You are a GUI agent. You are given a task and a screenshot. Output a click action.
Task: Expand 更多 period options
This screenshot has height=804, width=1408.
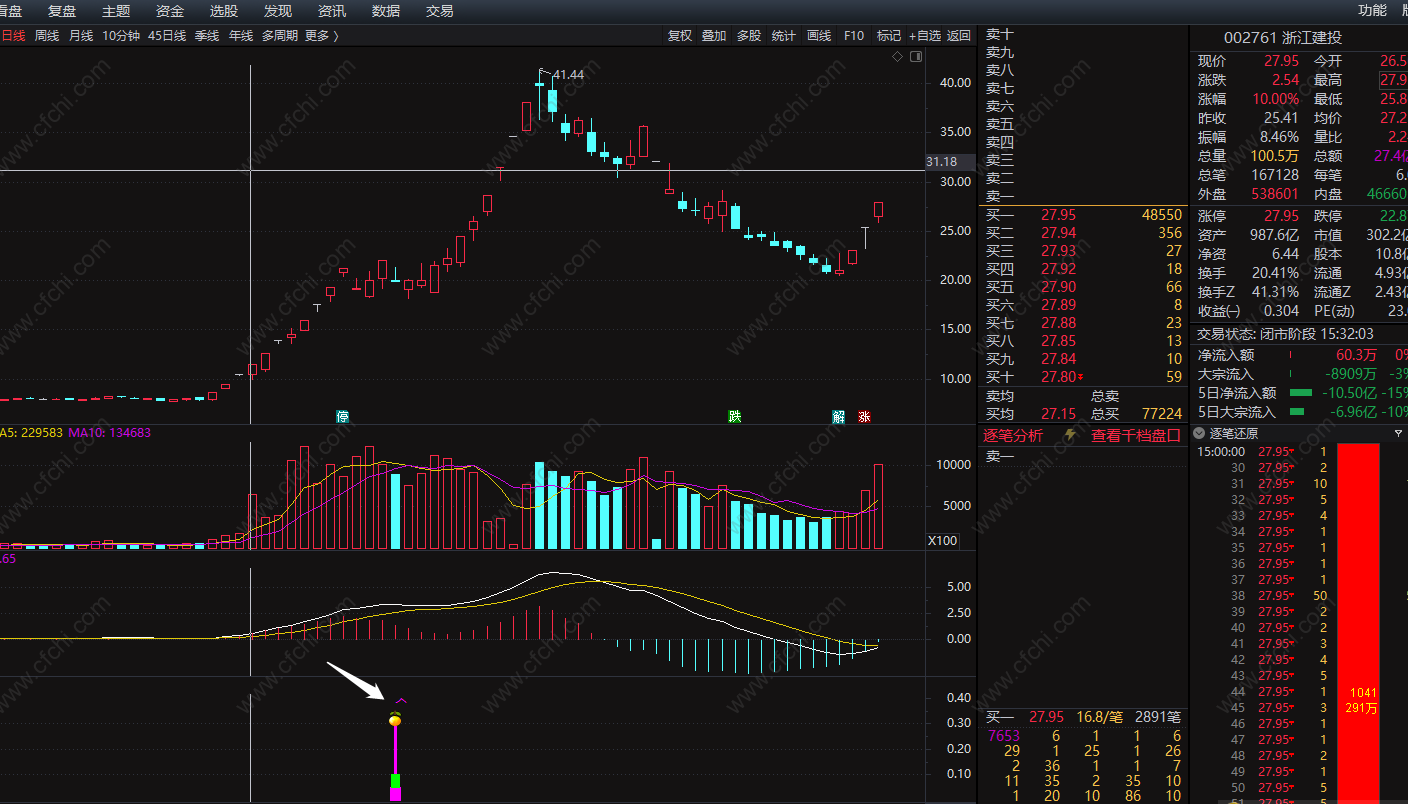[x=322, y=35]
